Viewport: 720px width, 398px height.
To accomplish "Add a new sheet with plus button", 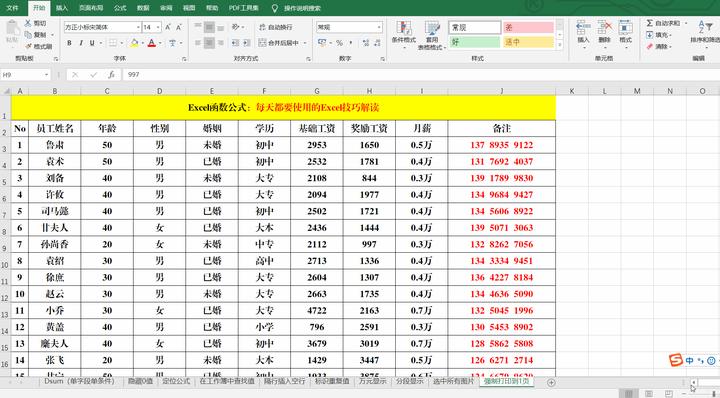I will click(551, 382).
